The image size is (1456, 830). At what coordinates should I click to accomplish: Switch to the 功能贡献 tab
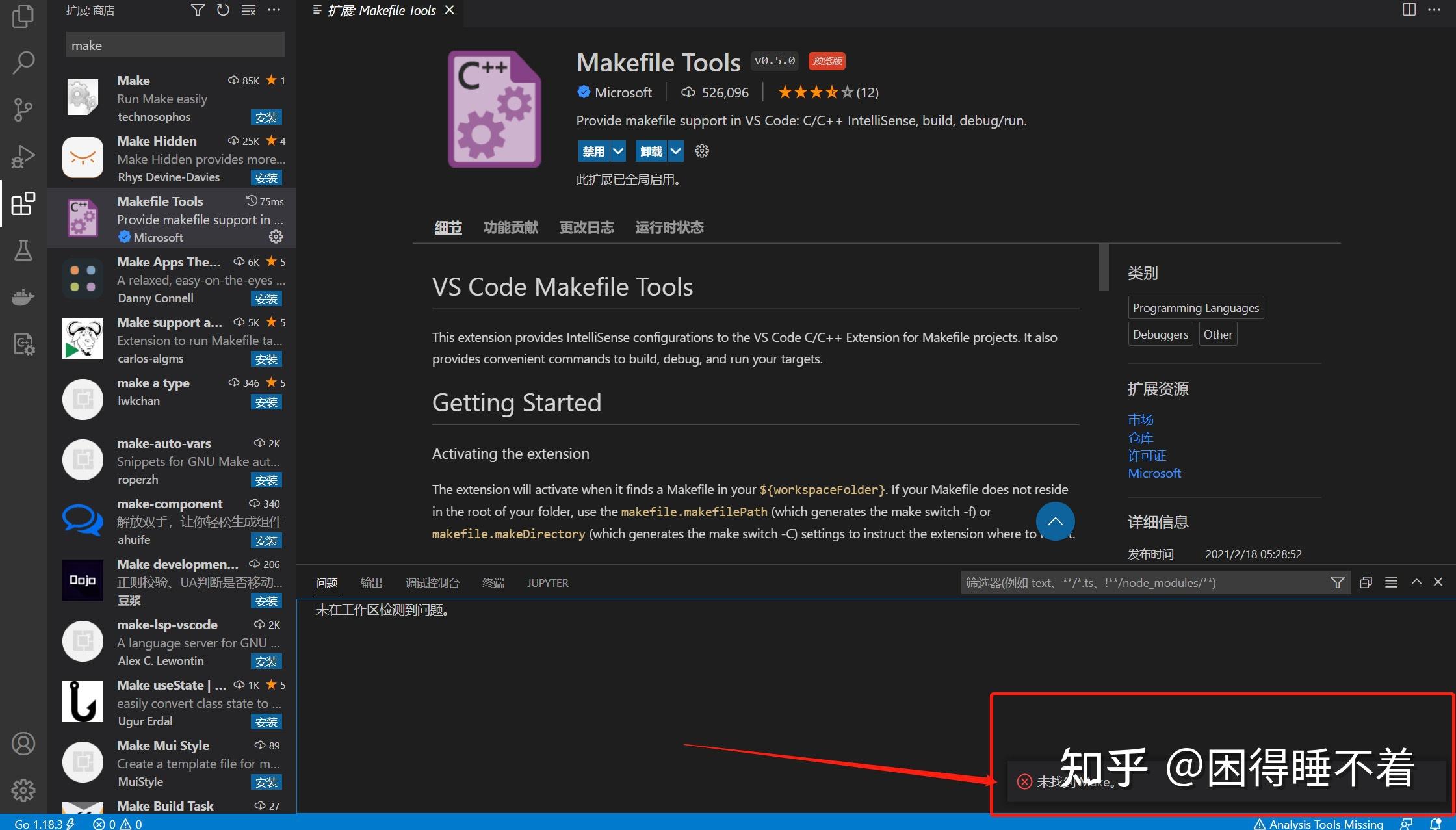coord(511,227)
